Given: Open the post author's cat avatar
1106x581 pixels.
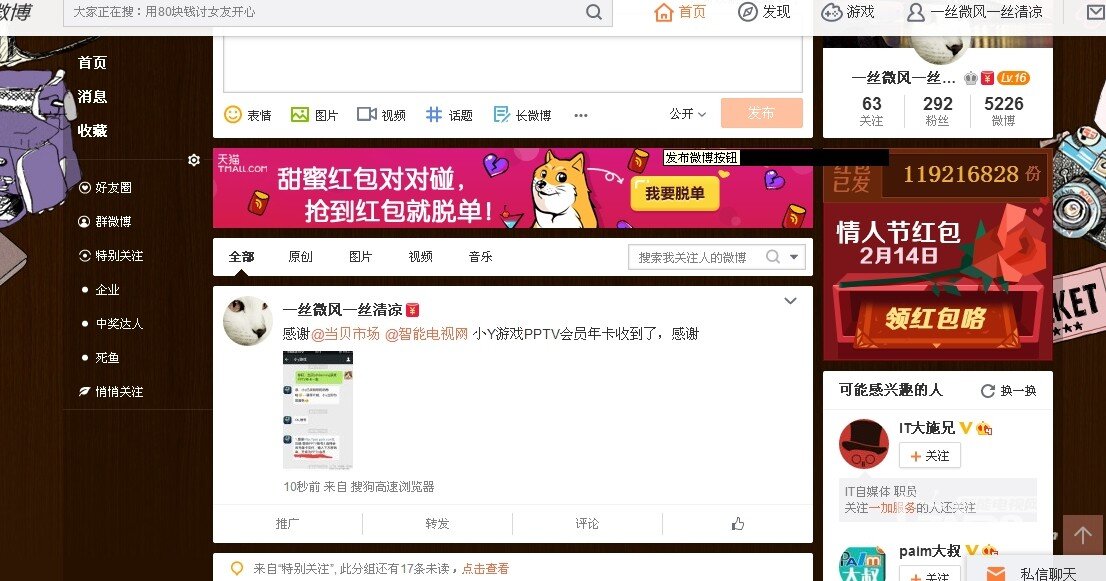Looking at the screenshot, I should [248, 321].
